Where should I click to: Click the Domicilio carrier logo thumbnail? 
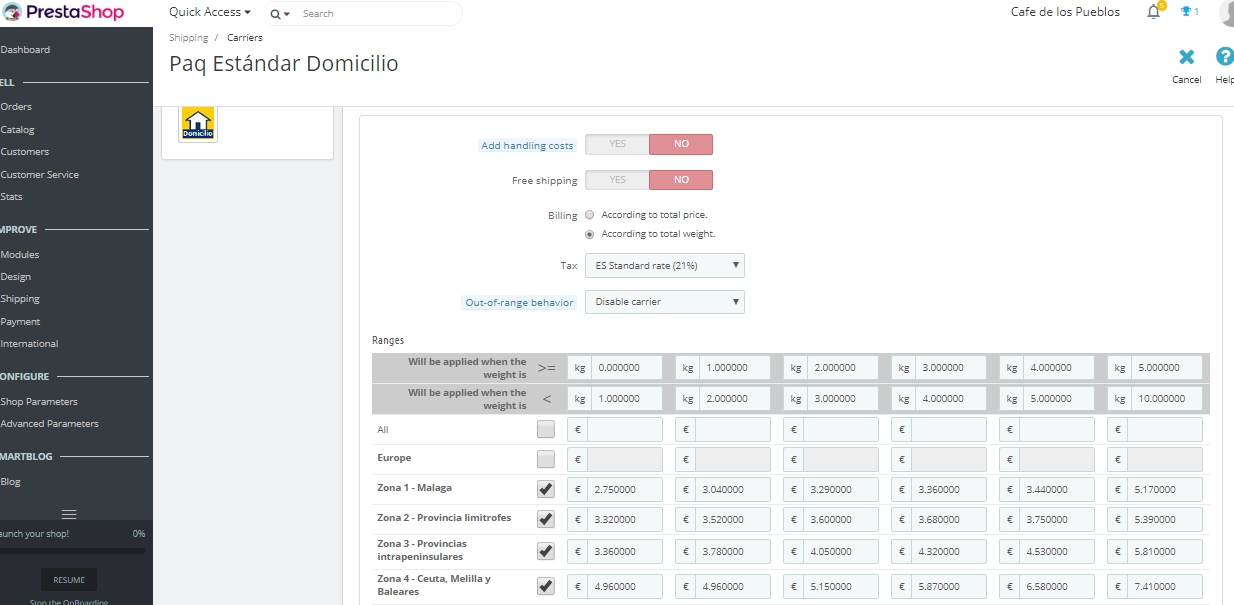pos(197,124)
